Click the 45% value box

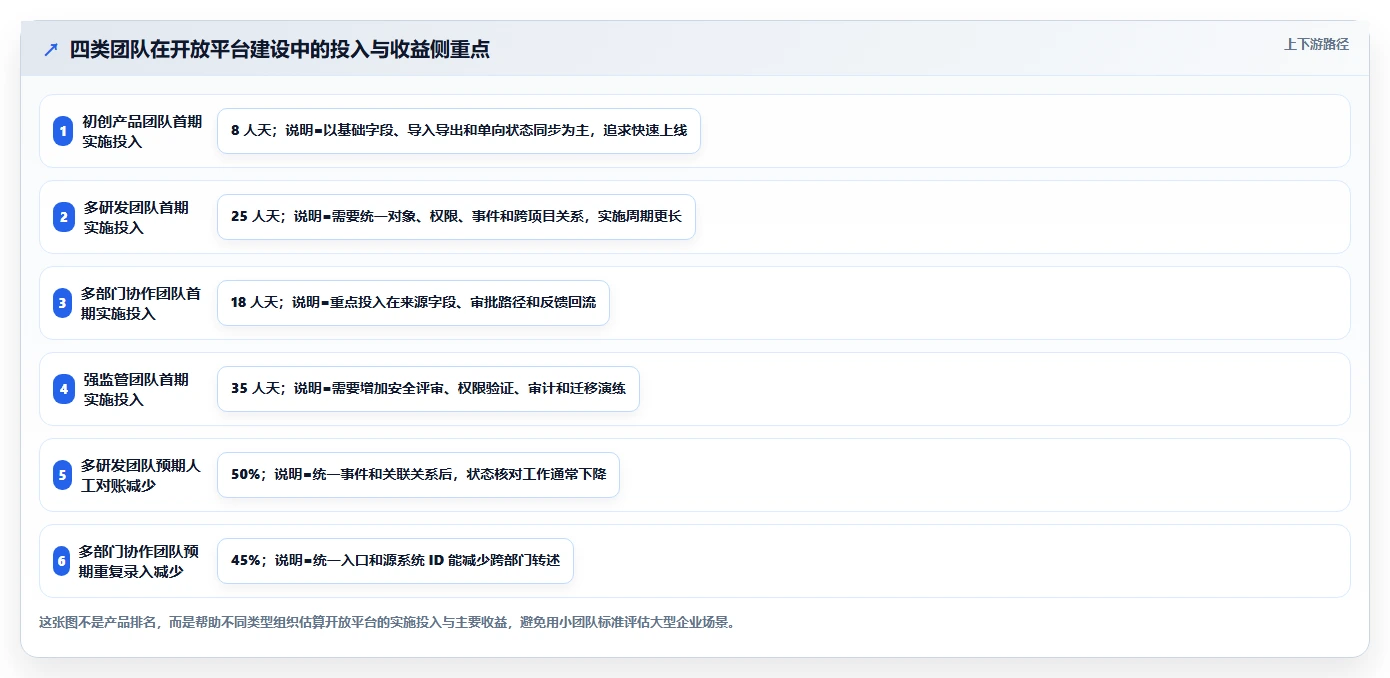[x=395, y=561]
